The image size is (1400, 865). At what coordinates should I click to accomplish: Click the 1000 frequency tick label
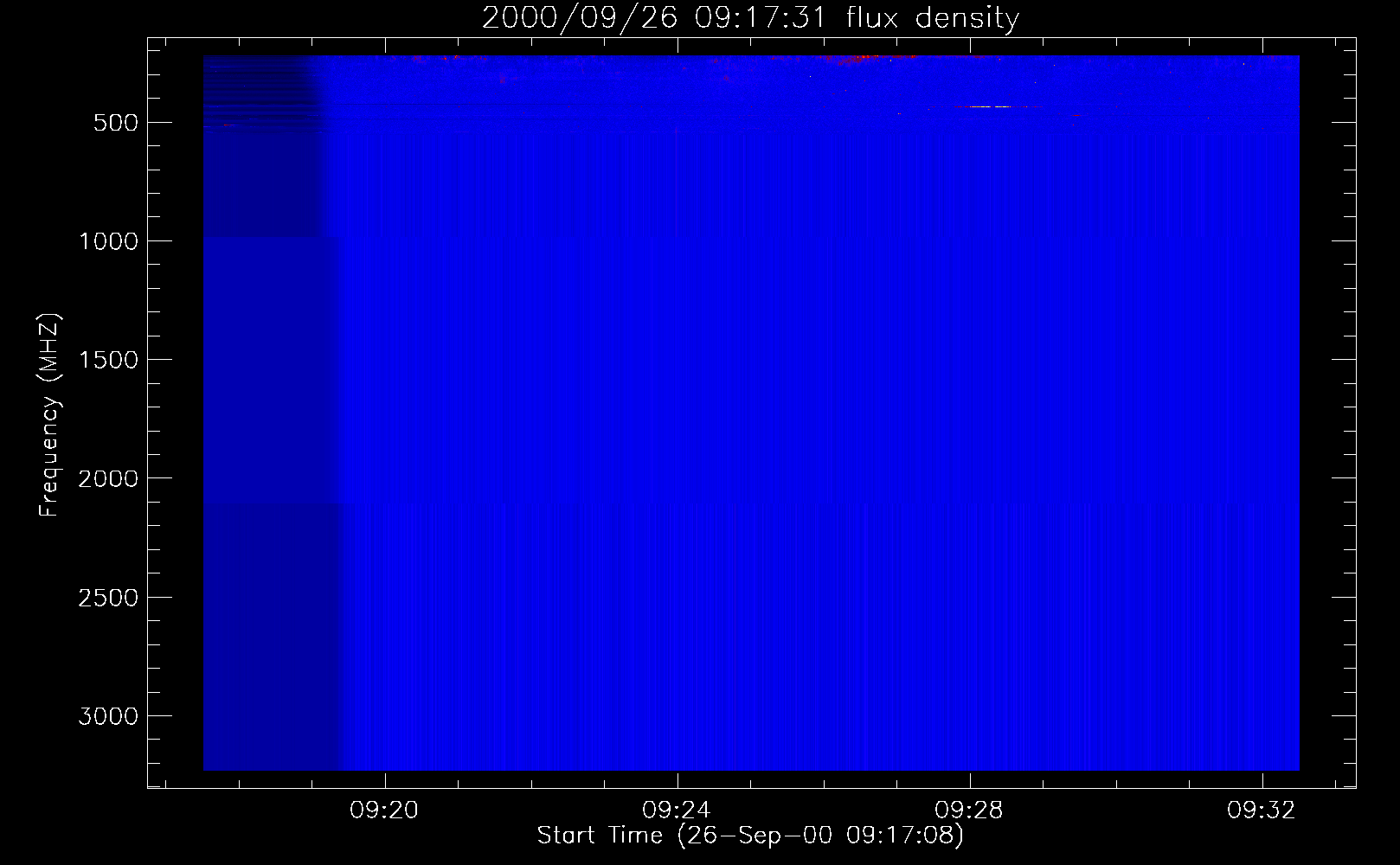click(x=108, y=241)
